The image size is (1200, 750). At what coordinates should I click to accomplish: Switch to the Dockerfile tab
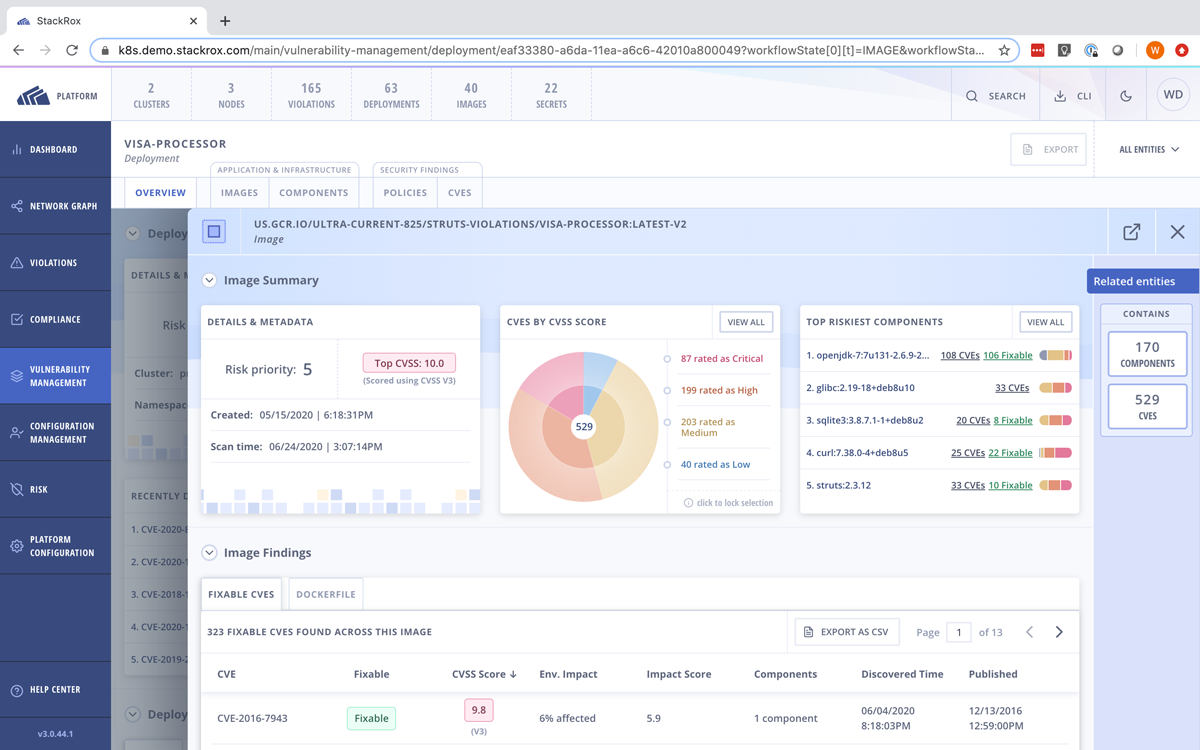326,594
